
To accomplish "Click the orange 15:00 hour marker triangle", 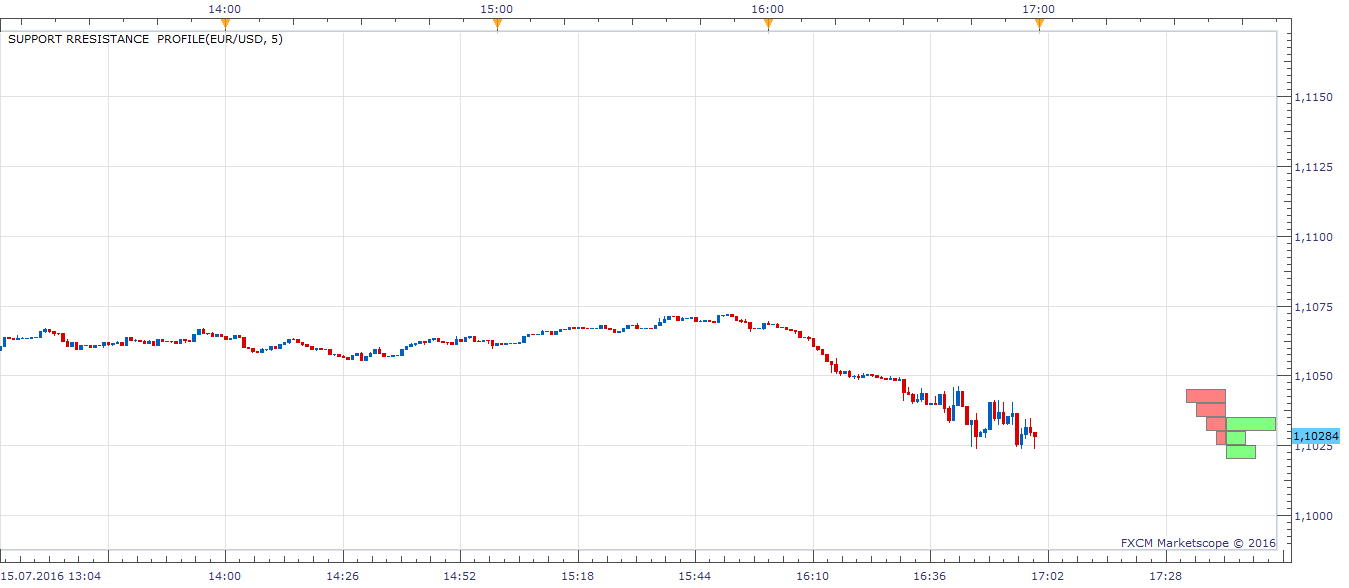I will (x=496, y=25).
